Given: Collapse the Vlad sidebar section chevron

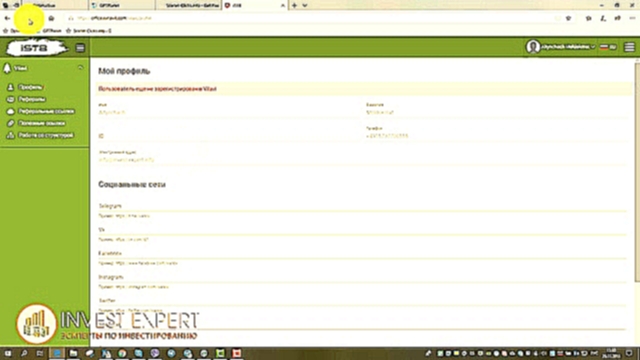Looking at the screenshot, I should tap(80, 68).
